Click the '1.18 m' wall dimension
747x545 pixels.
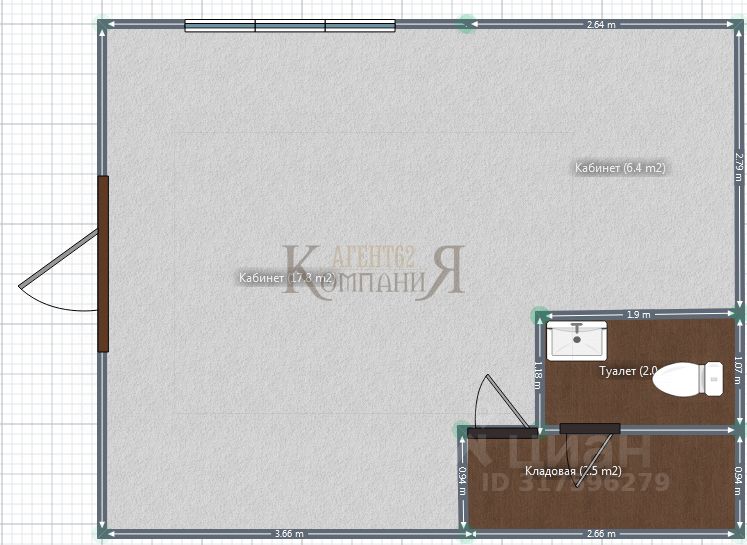tap(538, 376)
